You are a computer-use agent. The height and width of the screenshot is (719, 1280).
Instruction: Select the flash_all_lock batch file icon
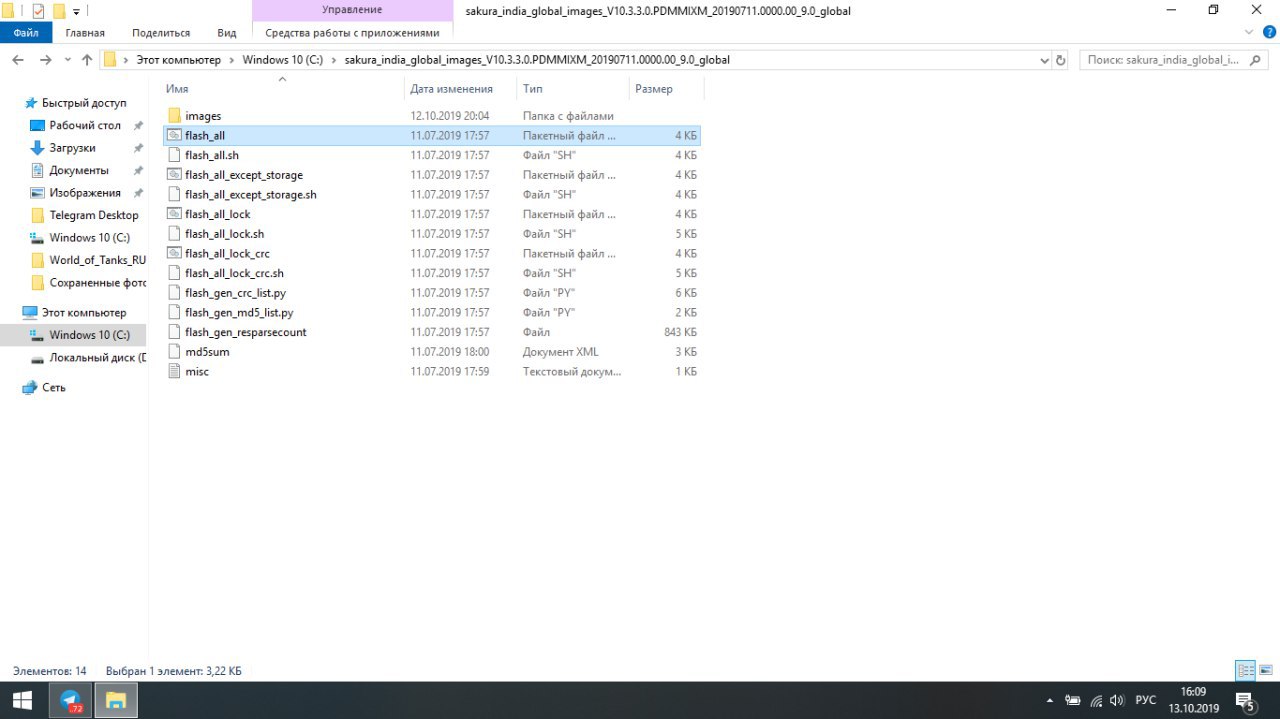click(174, 214)
